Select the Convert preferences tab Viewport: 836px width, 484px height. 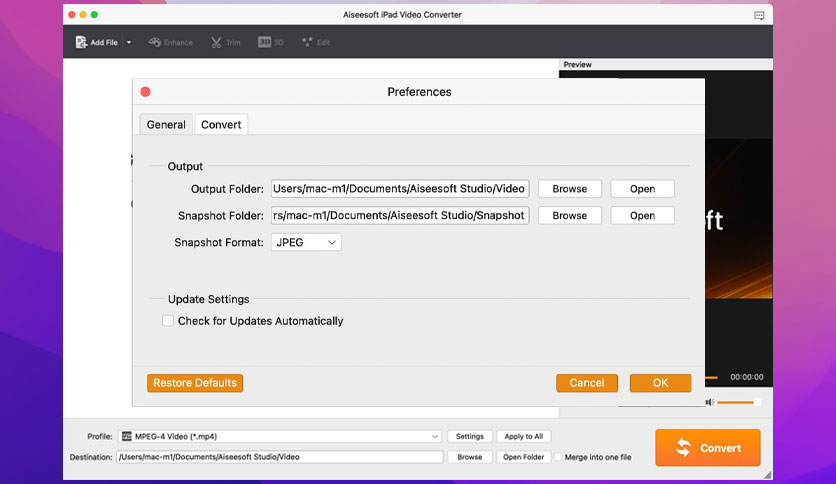(221, 124)
